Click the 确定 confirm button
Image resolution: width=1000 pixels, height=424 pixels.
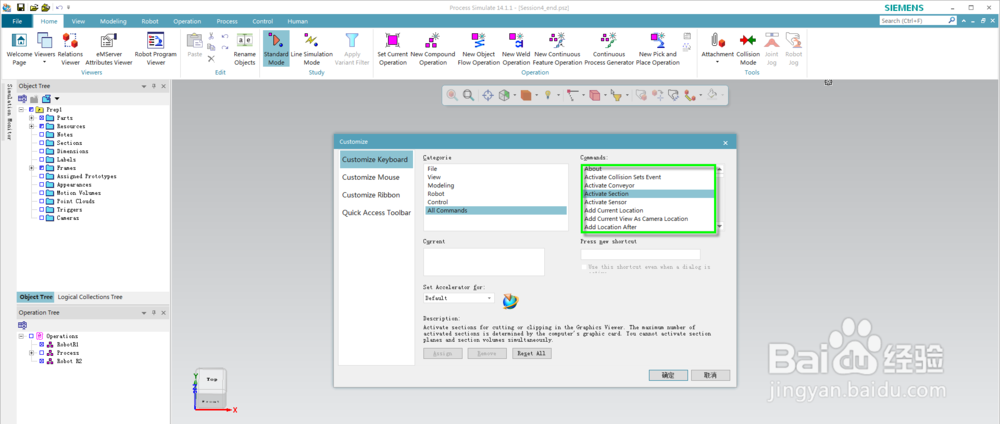click(668, 376)
